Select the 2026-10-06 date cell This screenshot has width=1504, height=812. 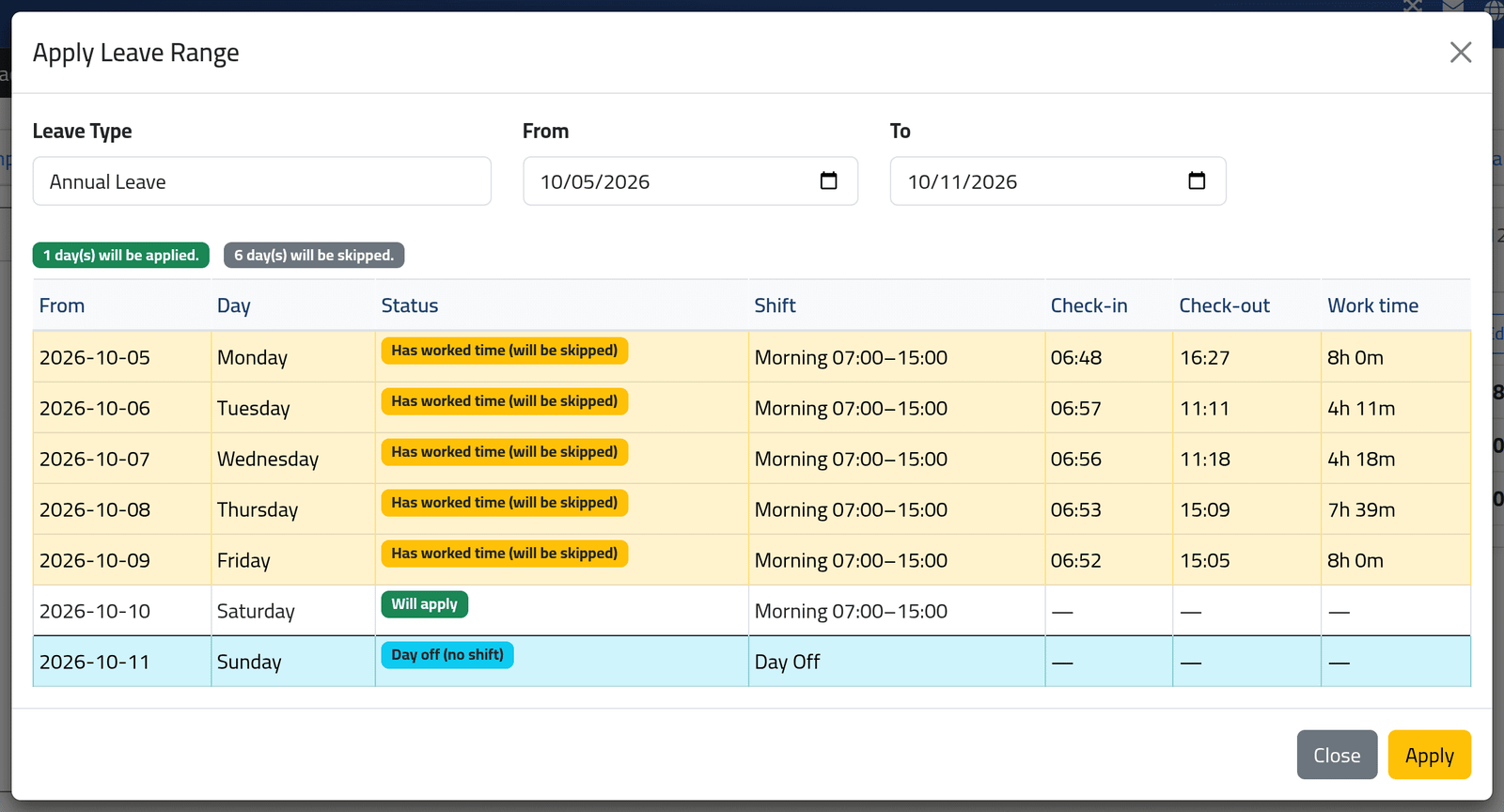[122, 408]
